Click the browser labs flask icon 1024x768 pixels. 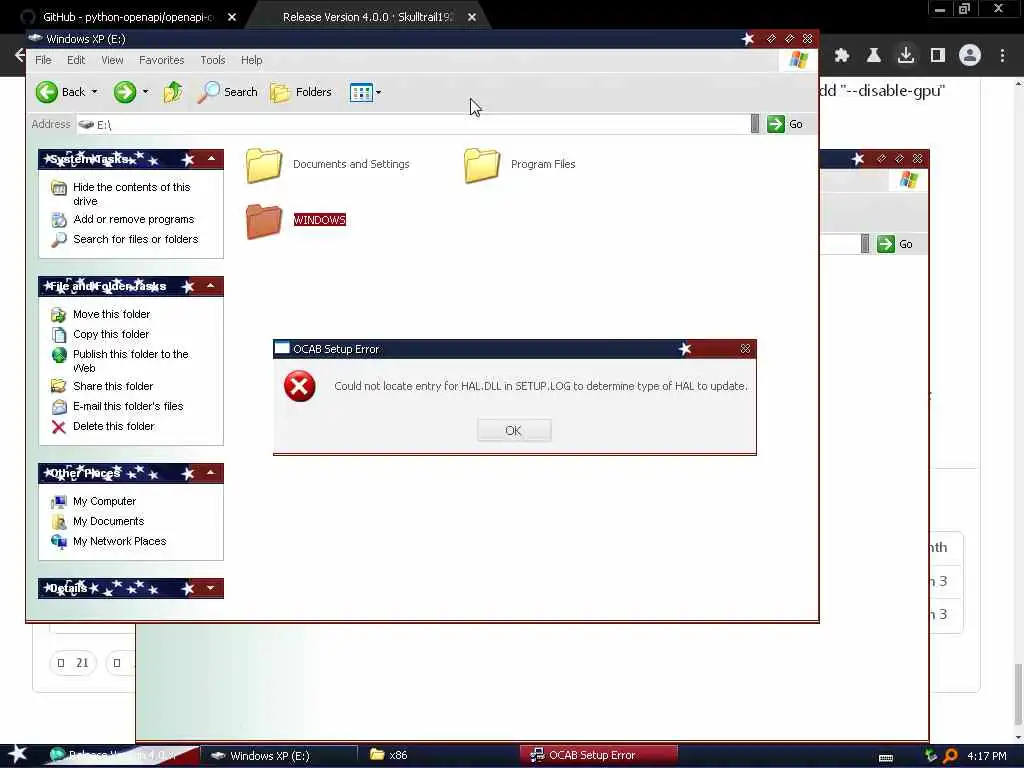[874, 56]
